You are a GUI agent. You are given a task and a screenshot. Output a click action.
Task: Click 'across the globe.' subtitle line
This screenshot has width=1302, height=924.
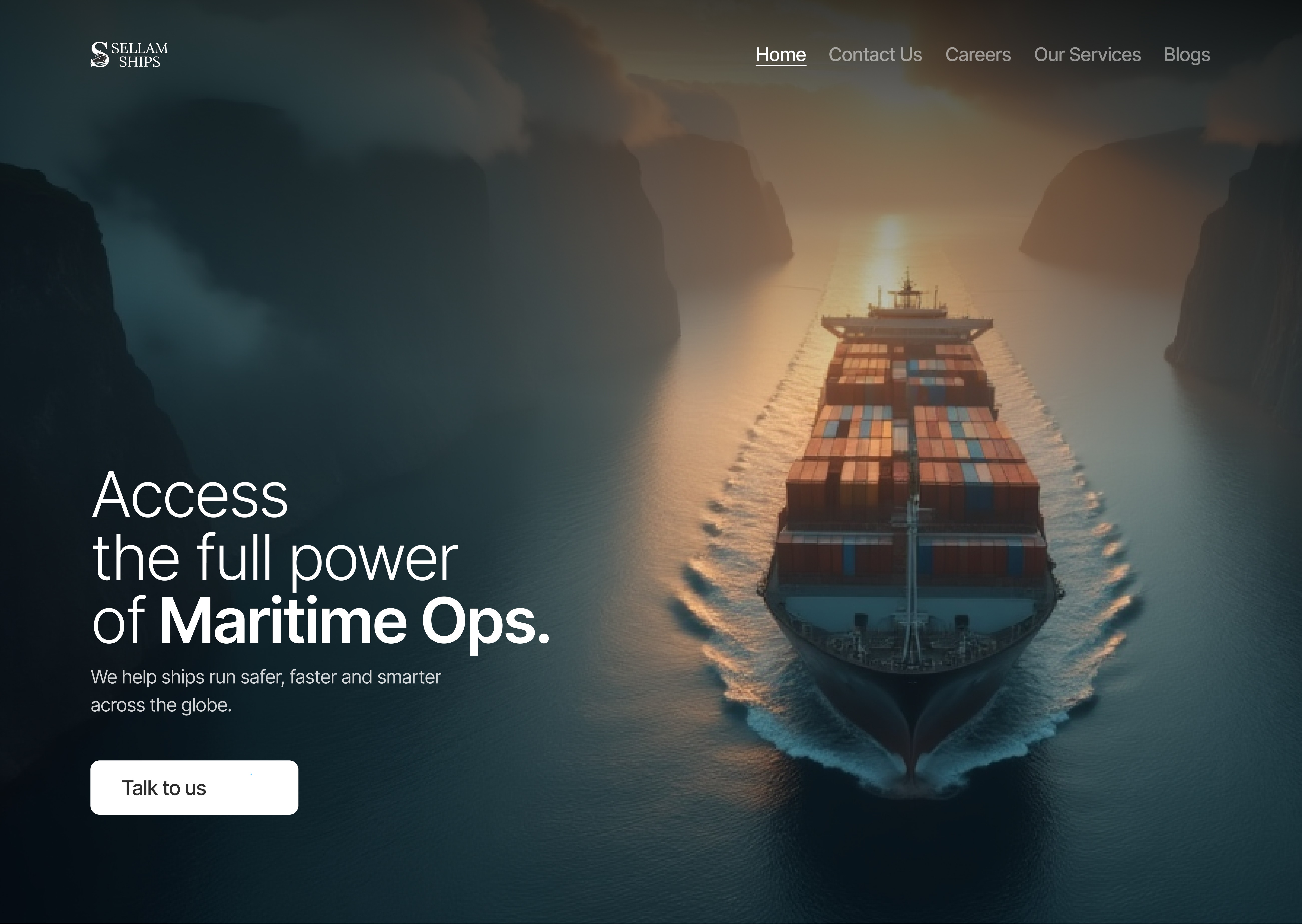[x=161, y=705]
